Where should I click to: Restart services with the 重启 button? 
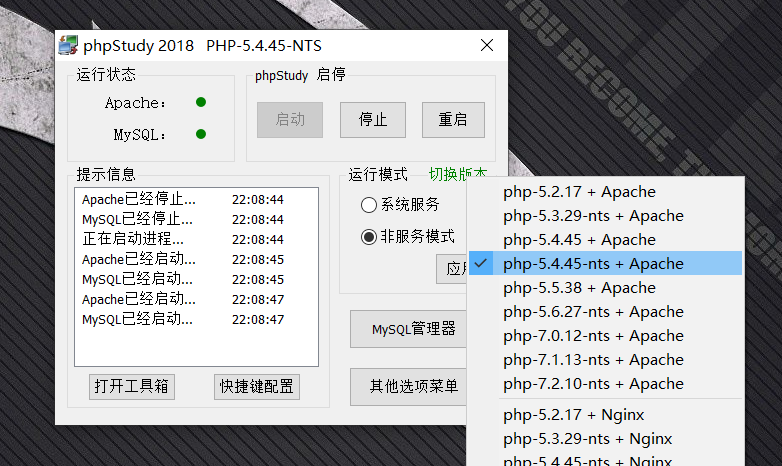coord(453,120)
